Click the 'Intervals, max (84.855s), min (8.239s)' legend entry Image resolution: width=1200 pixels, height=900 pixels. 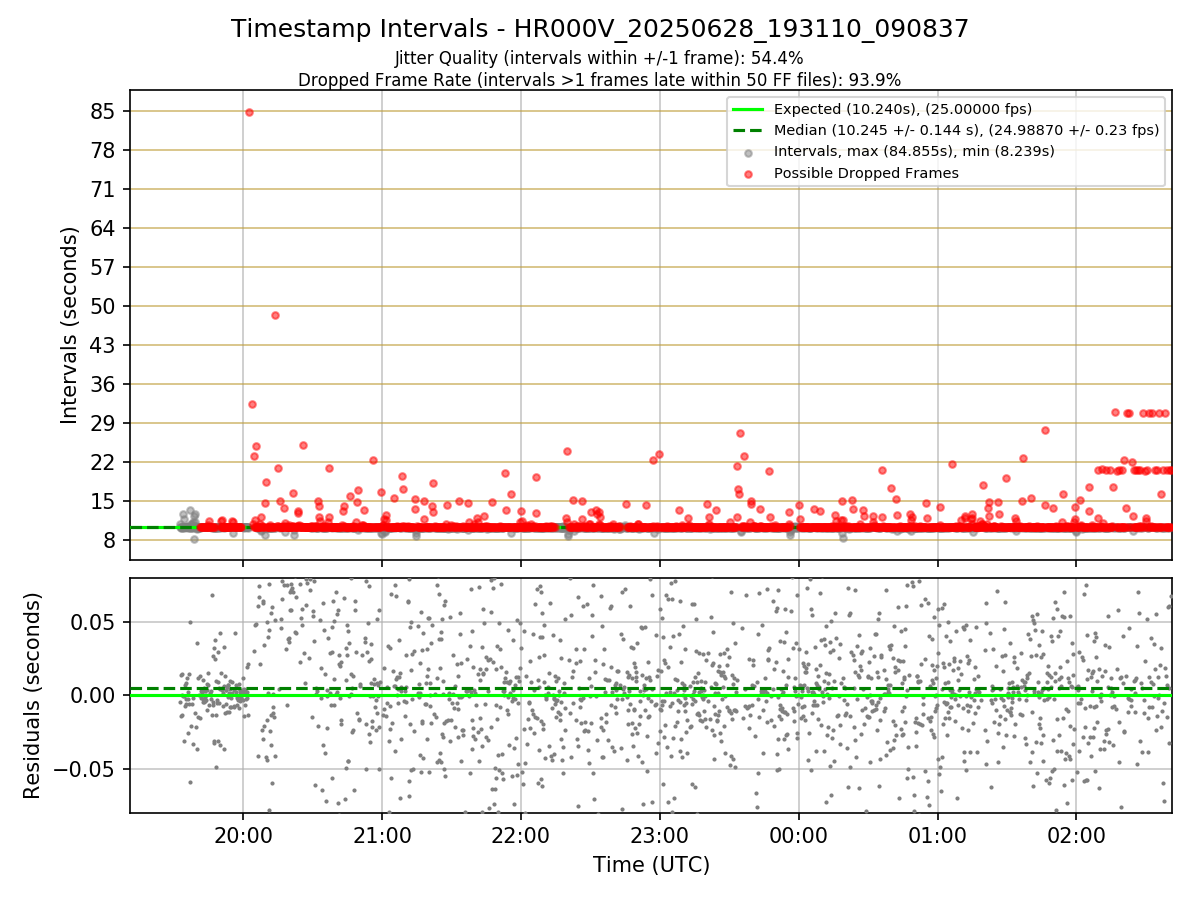914,151
